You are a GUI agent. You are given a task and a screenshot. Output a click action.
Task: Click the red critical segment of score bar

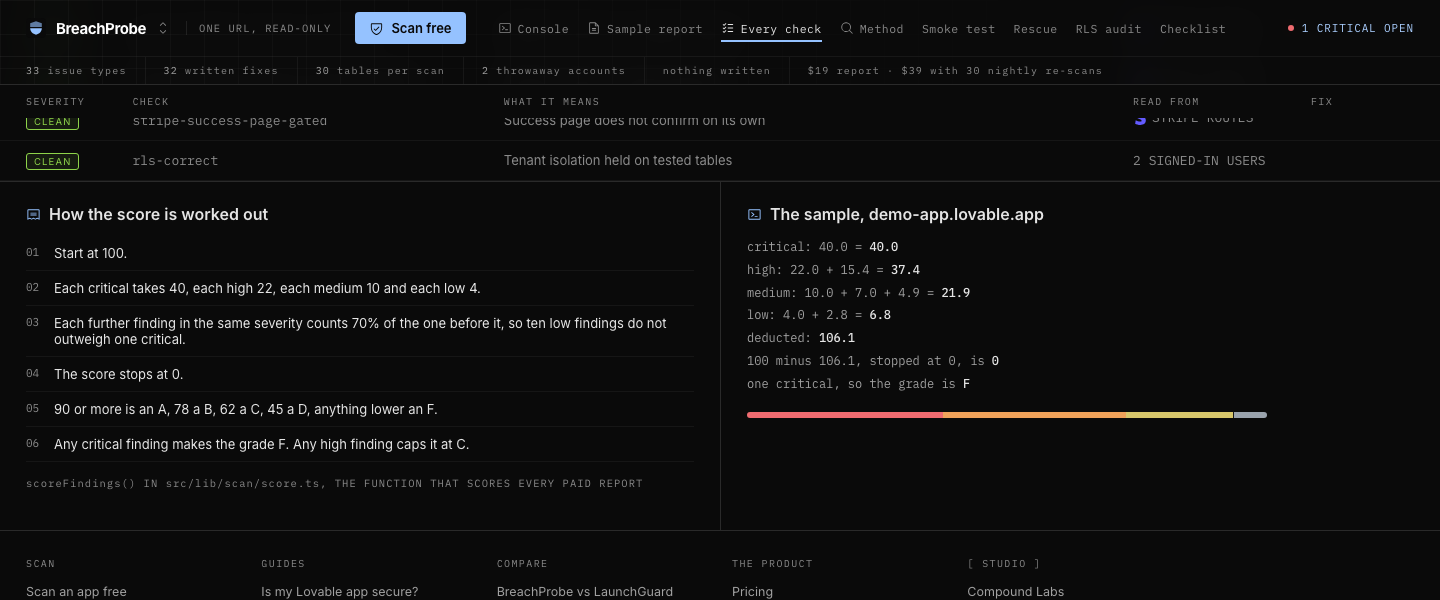(x=845, y=415)
